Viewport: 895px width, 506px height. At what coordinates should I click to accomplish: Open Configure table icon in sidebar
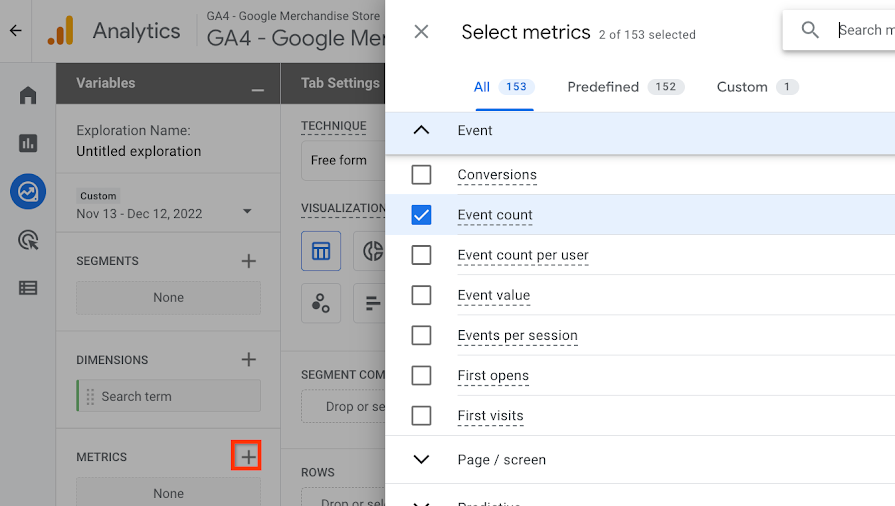tap(28, 288)
